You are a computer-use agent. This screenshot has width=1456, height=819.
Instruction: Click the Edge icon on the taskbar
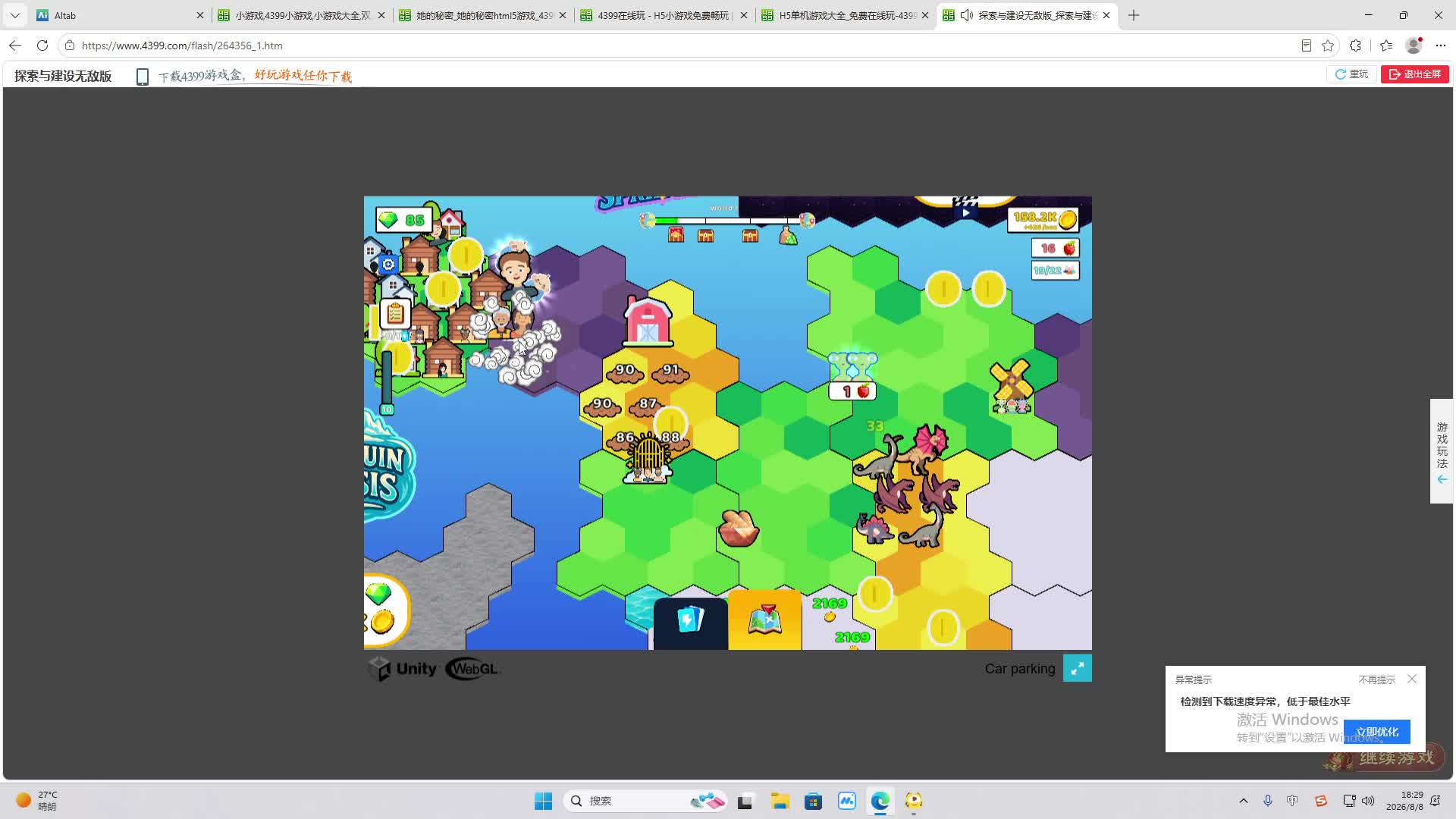tap(880, 801)
